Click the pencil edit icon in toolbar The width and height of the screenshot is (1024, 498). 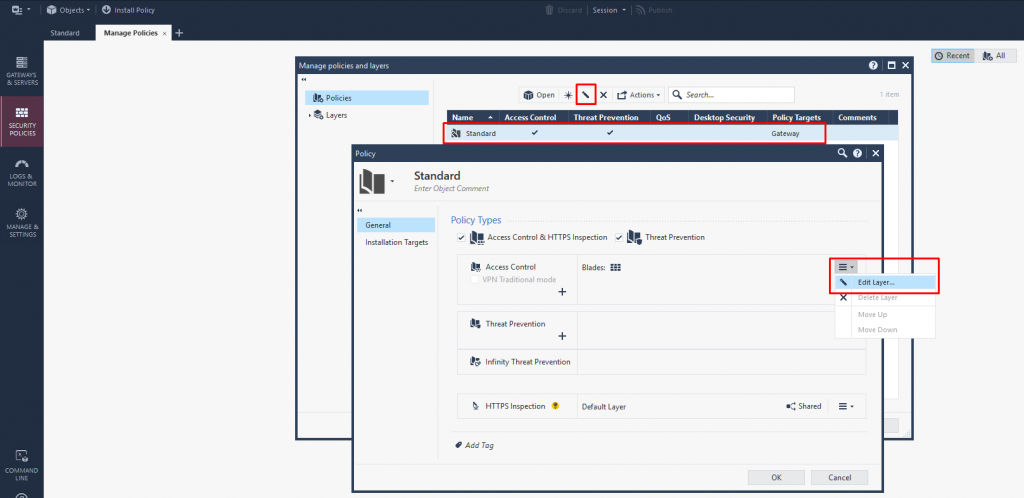(x=586, y=95)
